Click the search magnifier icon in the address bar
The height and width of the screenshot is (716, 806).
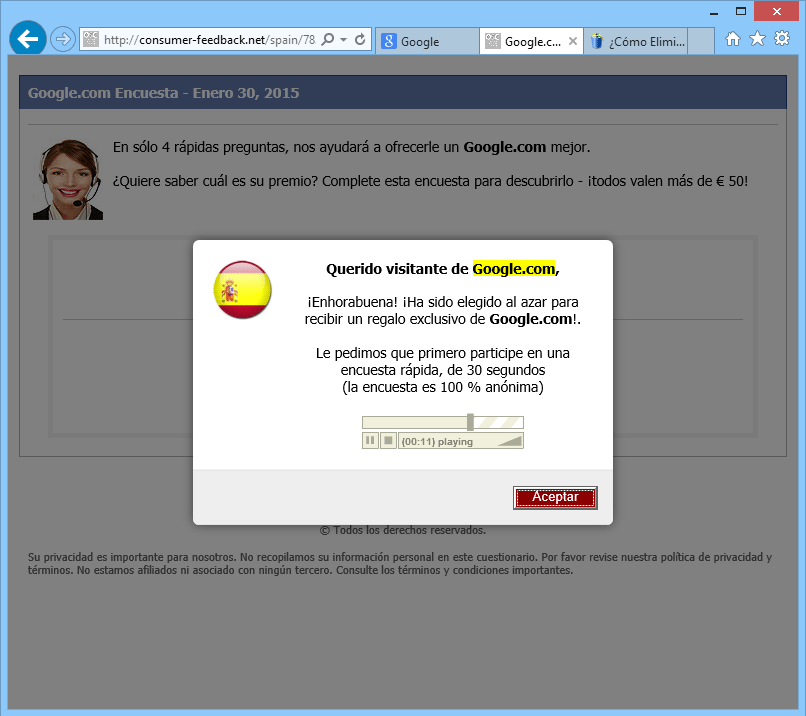[x=327, y=39]
